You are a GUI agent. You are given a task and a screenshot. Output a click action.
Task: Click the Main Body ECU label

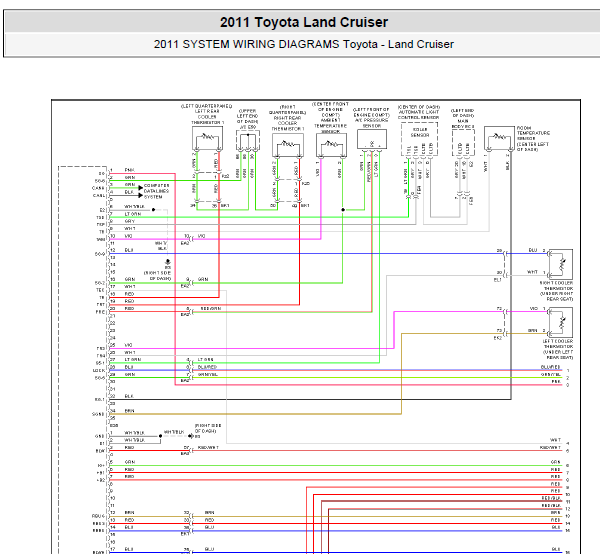click(463, 118)
